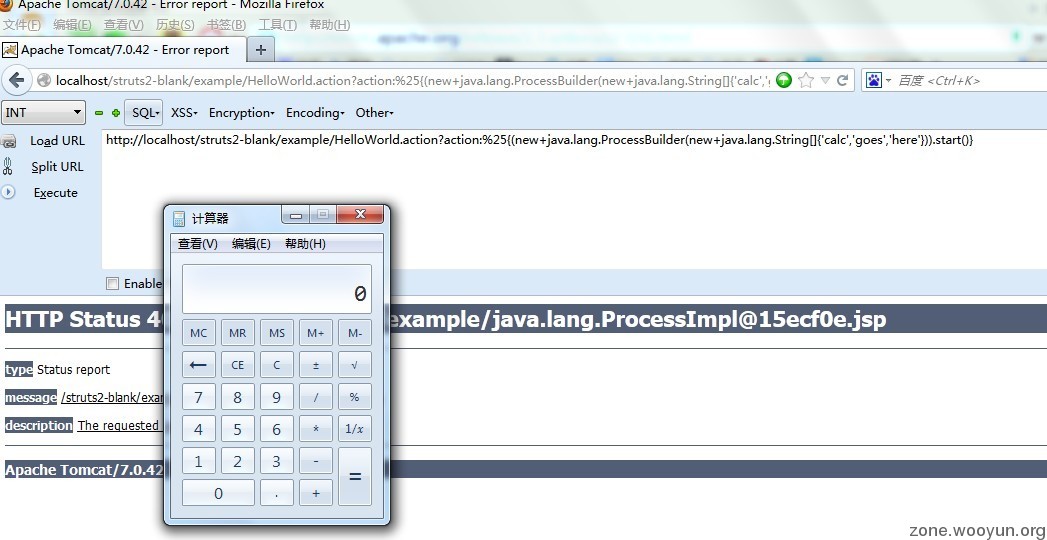Open Firefox 查看(V) menu
The height and width of the screenshot is (540, 1047).
pyautogui.click(x=124, y=25)
